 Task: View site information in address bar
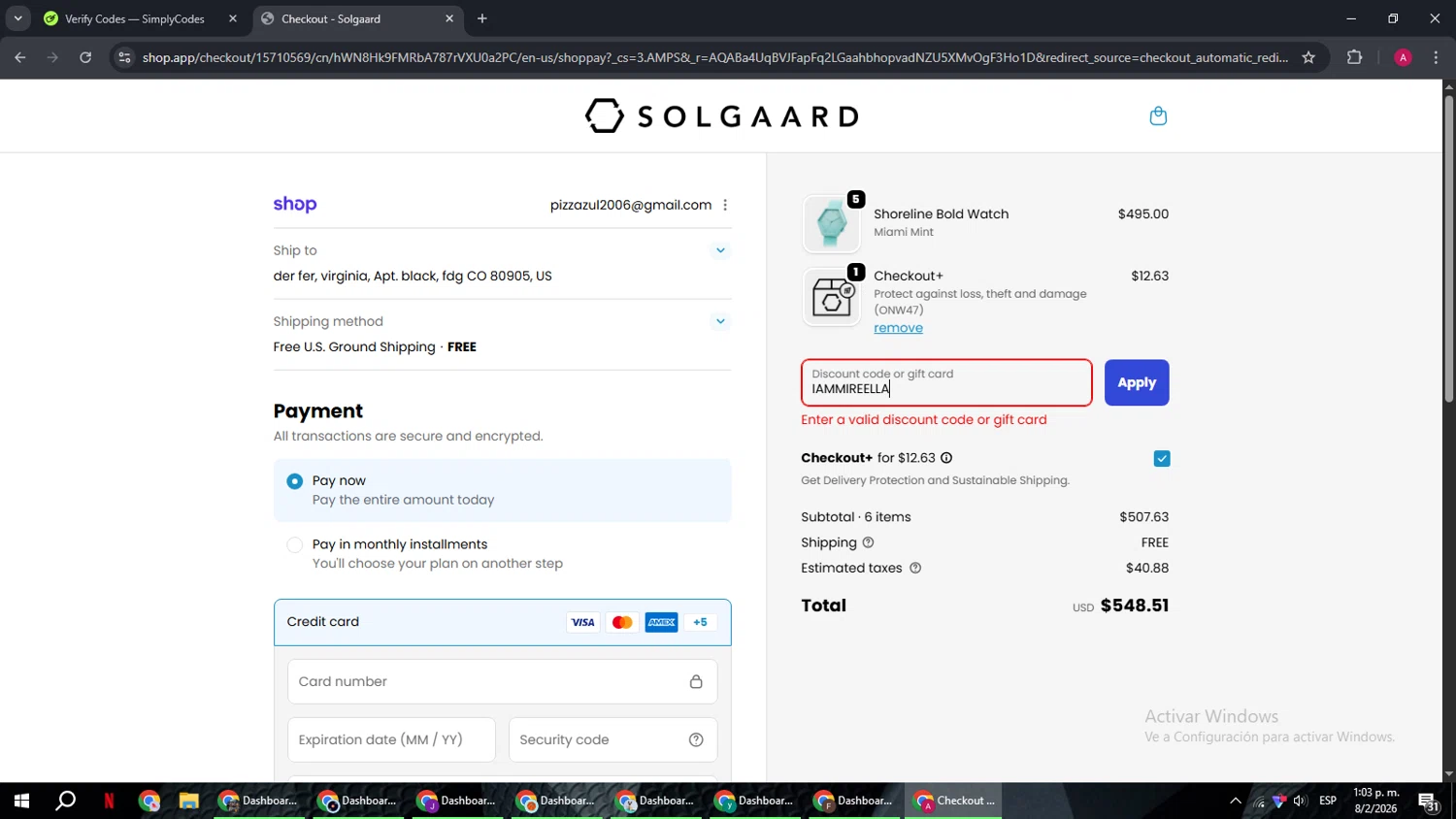pos(123,57)
